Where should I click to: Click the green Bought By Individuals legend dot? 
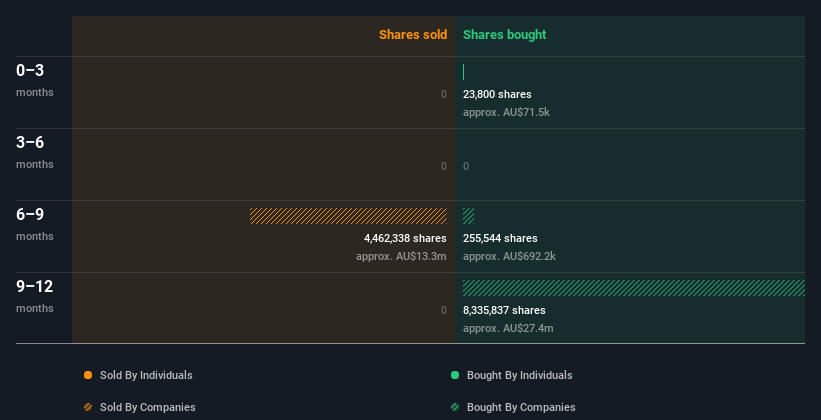tap(455, 375)
